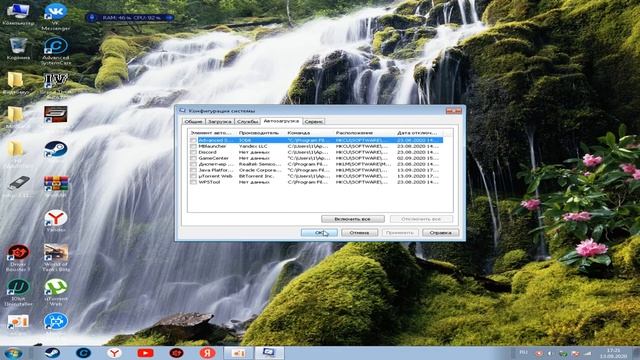This screenshot has height=360, width=640.
Task: Click the Отмена button
Action: point(359,233)
